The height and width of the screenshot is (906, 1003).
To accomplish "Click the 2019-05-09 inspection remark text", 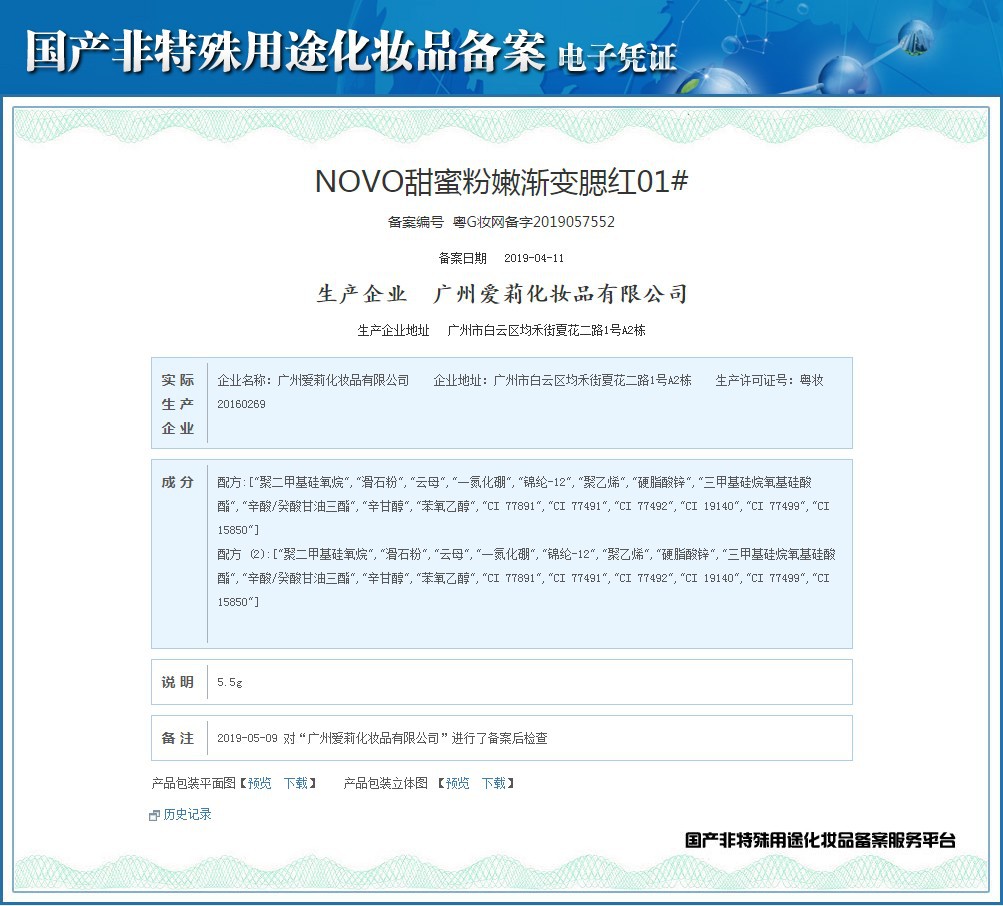I will [382, 738].
